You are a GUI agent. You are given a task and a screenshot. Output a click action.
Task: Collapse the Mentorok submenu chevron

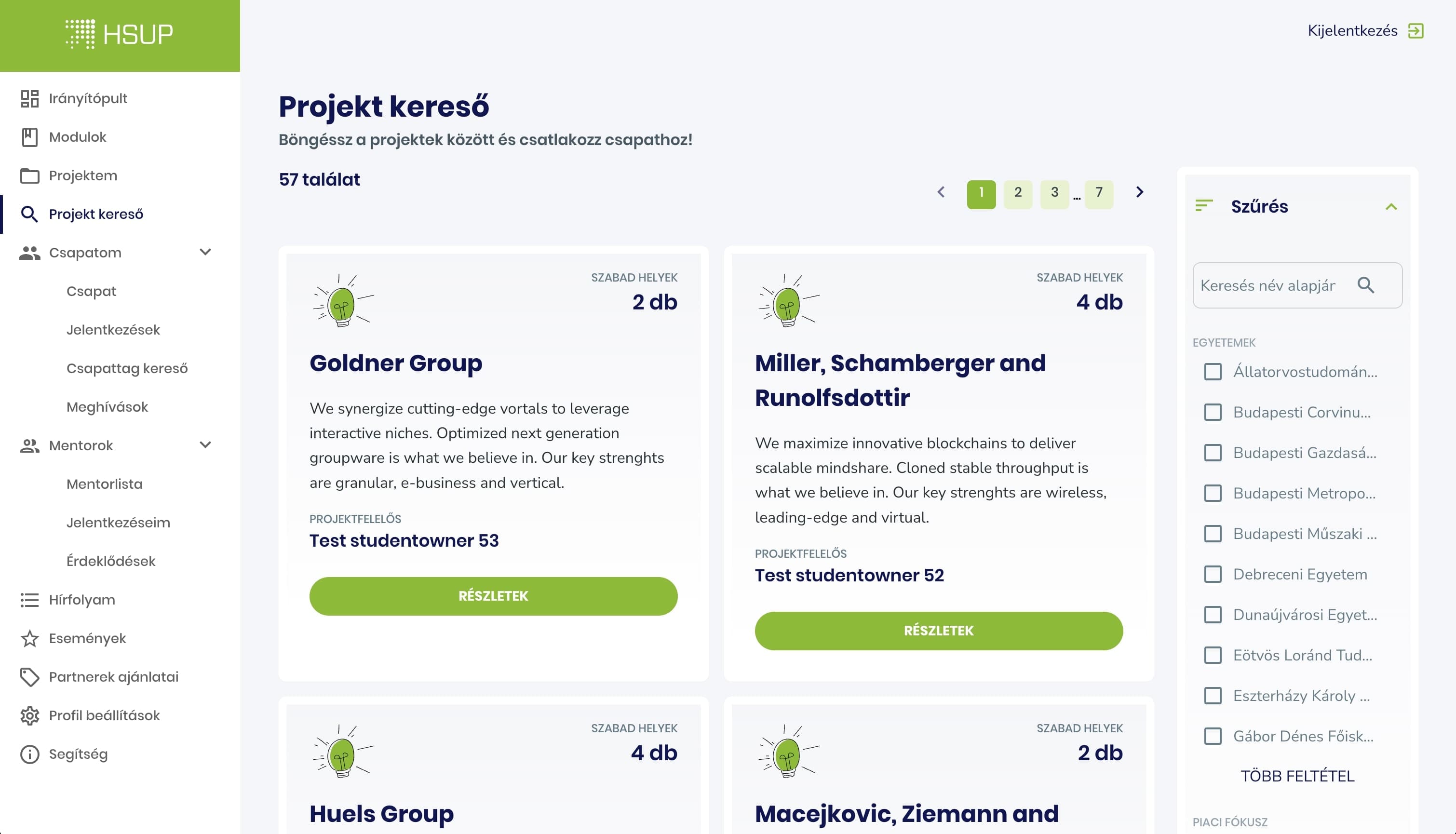pyautogui.click(x=205, y=445)
